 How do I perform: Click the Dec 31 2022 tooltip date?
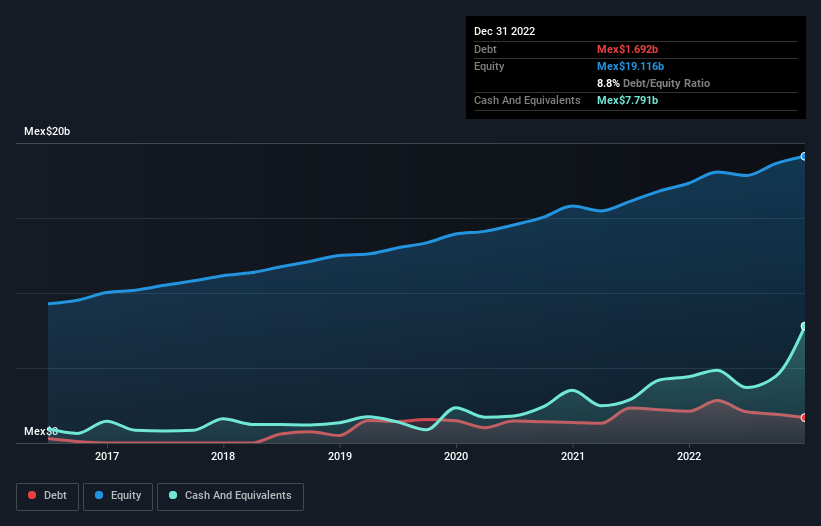coord(504,31)
